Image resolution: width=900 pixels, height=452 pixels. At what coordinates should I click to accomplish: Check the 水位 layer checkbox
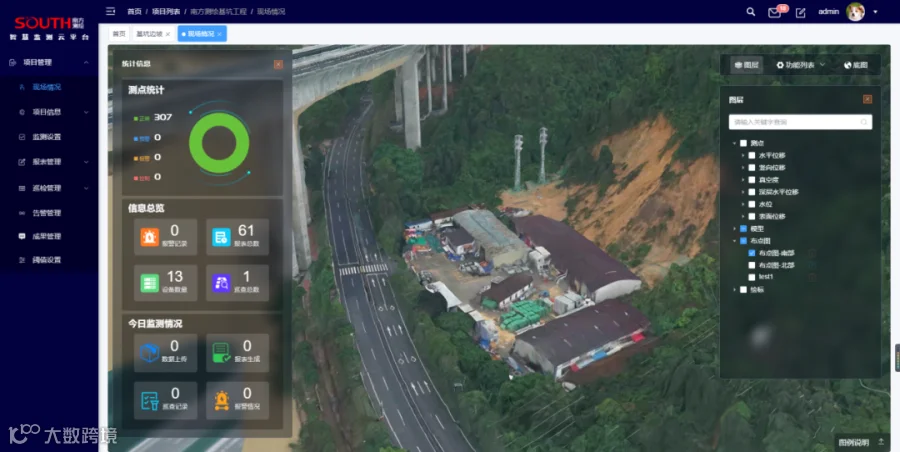point(751,204)
